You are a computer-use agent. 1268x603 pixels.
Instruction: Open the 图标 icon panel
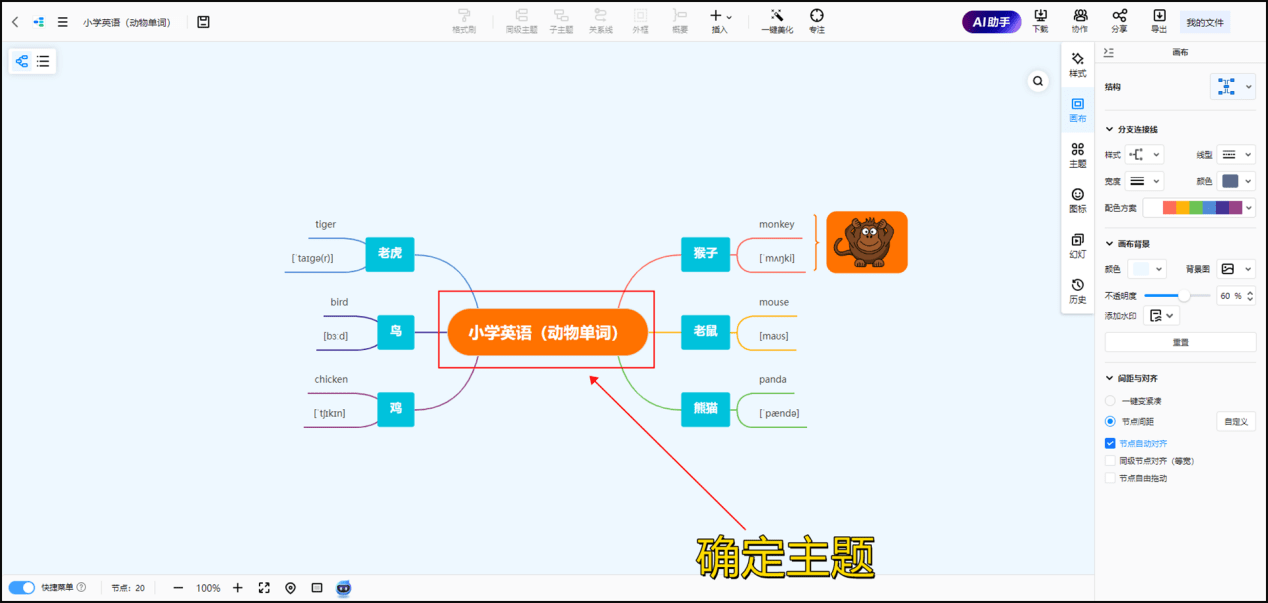pos(1078,202)
